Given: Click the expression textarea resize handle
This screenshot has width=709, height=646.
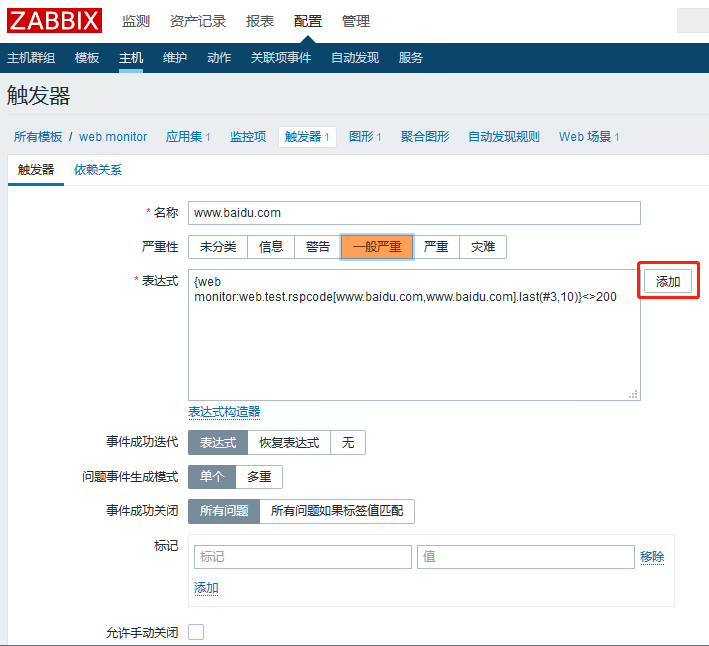Looking at the screenshot, I should 633,394.
